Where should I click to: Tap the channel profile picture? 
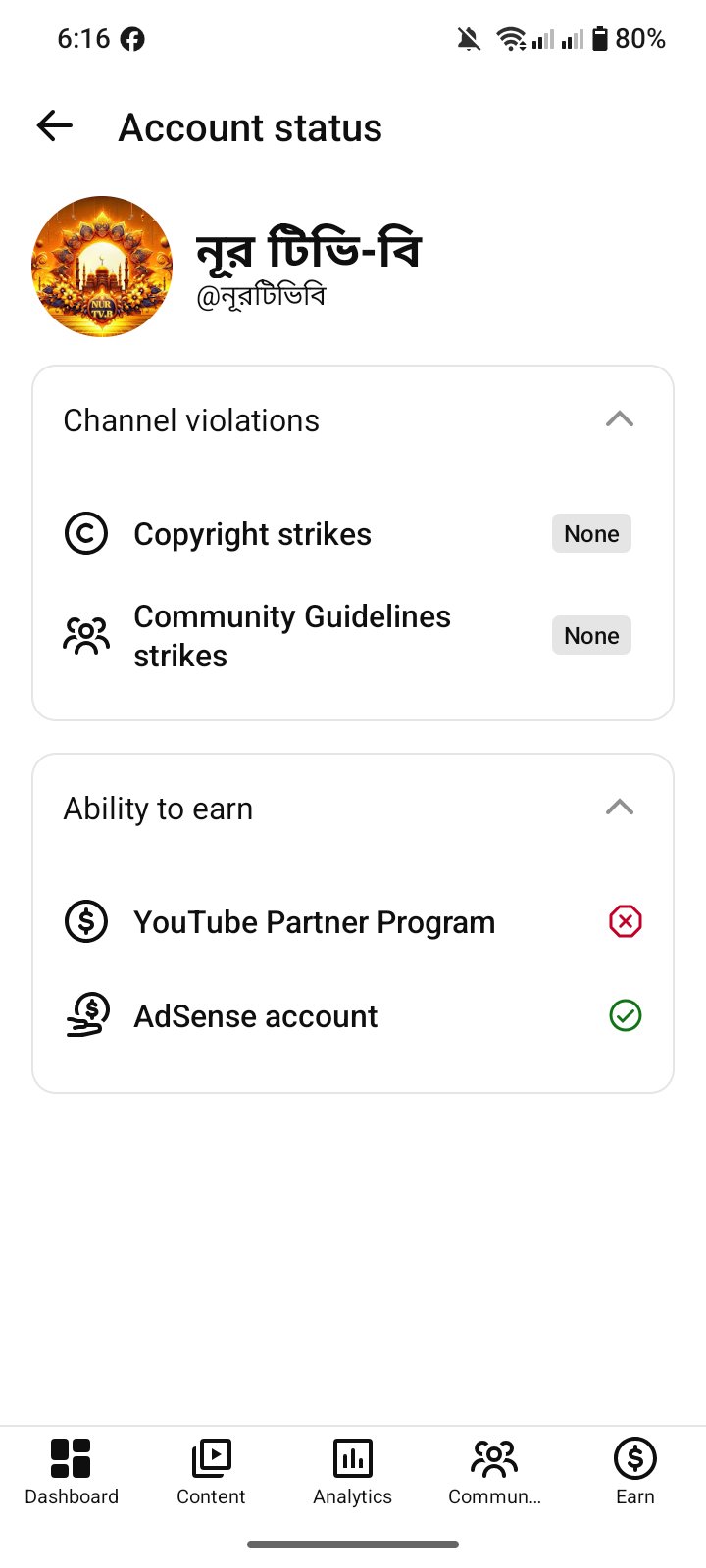(x=102, y=267)
